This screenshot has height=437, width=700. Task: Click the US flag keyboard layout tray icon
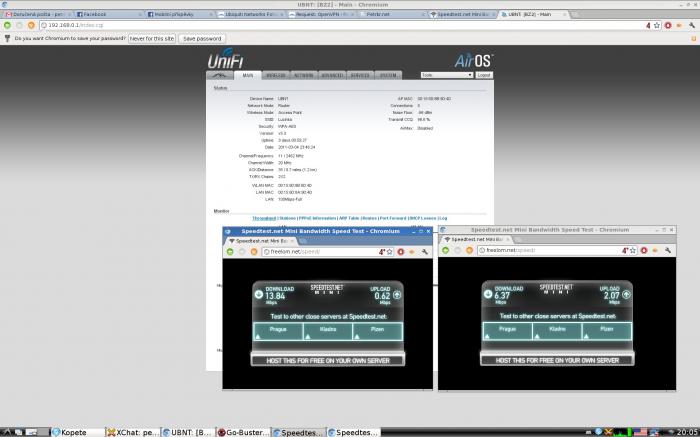[640, 432]
